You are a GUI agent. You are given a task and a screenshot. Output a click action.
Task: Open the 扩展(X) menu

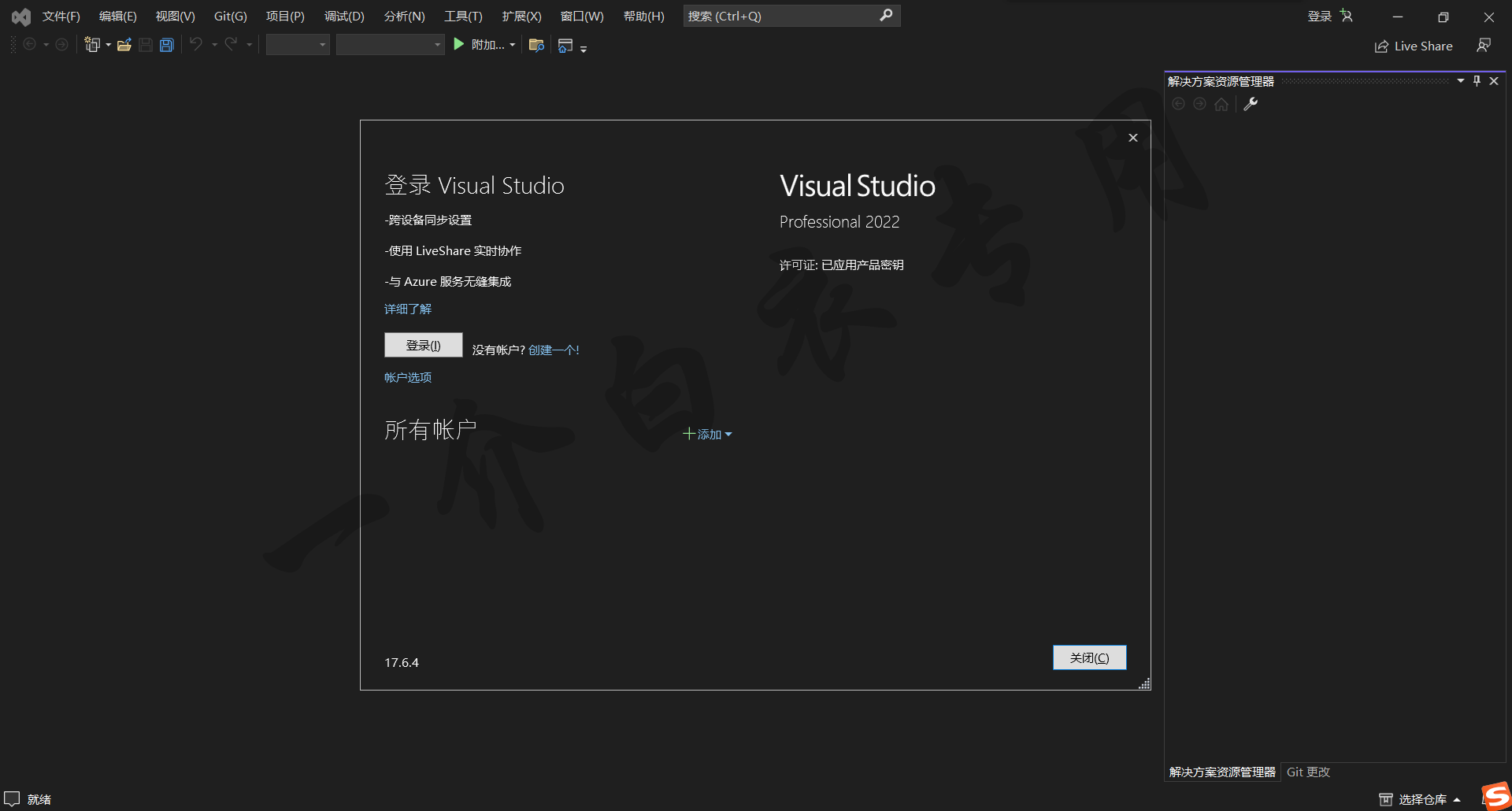point(521,16)
